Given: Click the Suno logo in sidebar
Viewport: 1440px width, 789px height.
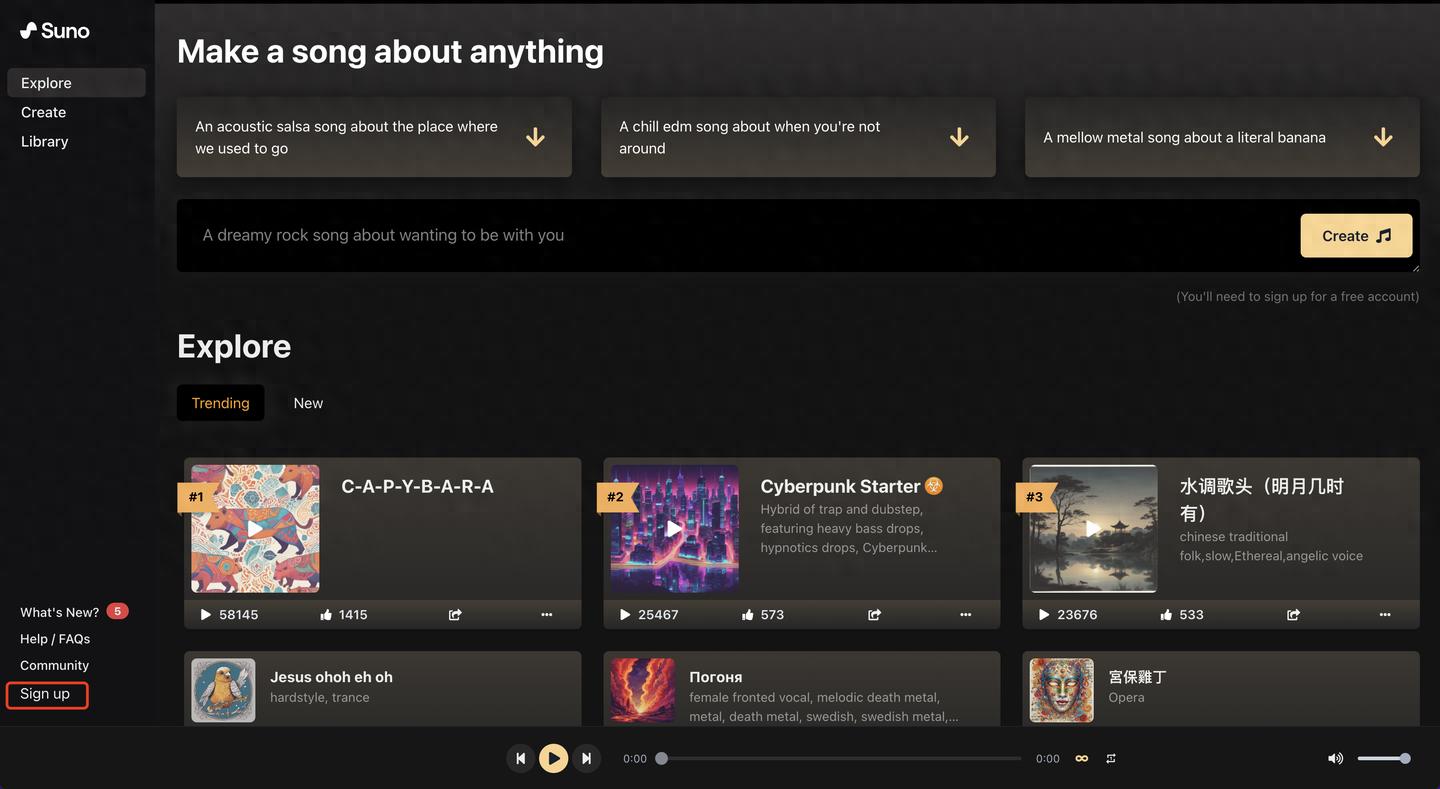Looking at the screenshot, I should (55, 31).
